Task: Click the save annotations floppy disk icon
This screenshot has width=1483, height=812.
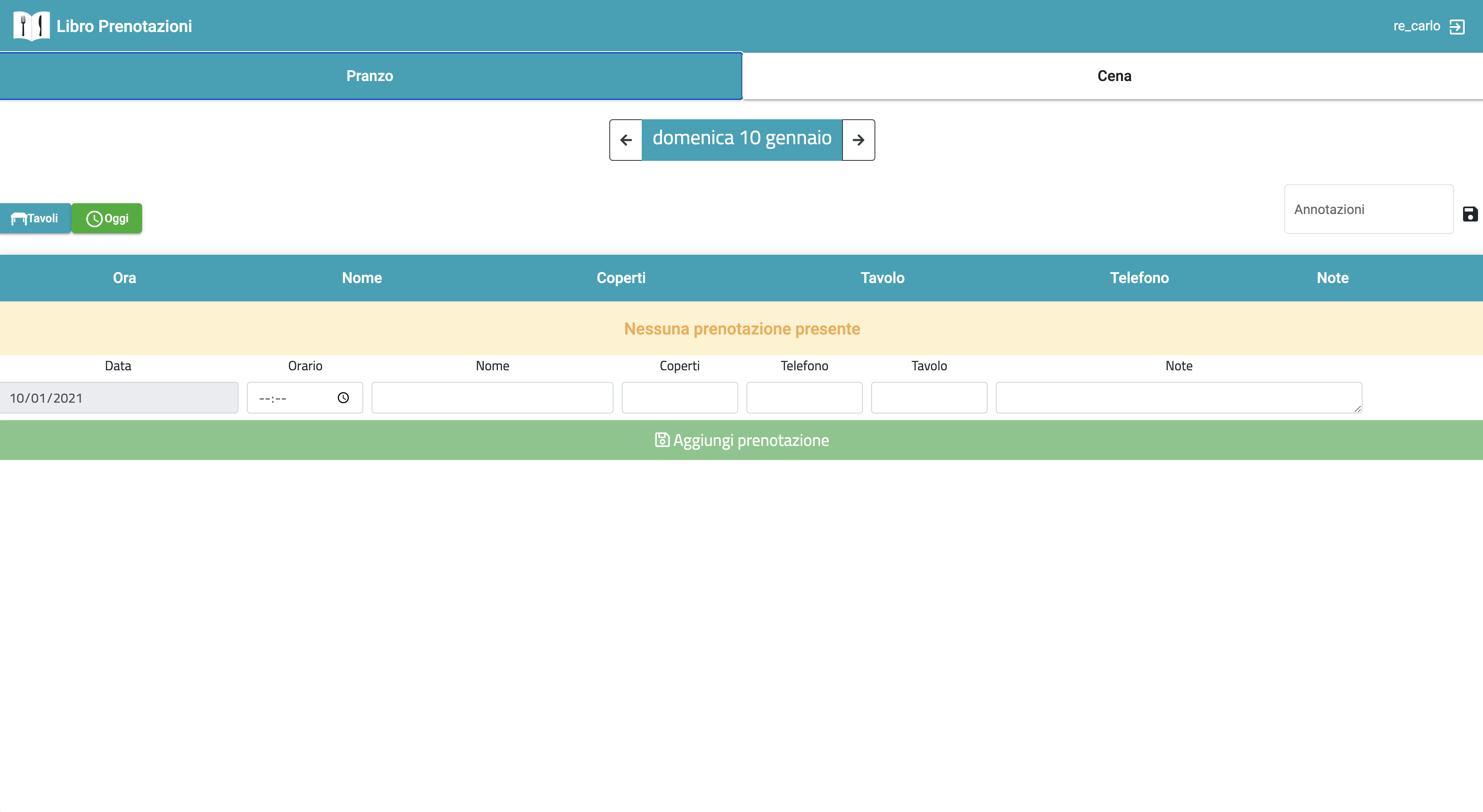Action: [x=1470, y=214]
